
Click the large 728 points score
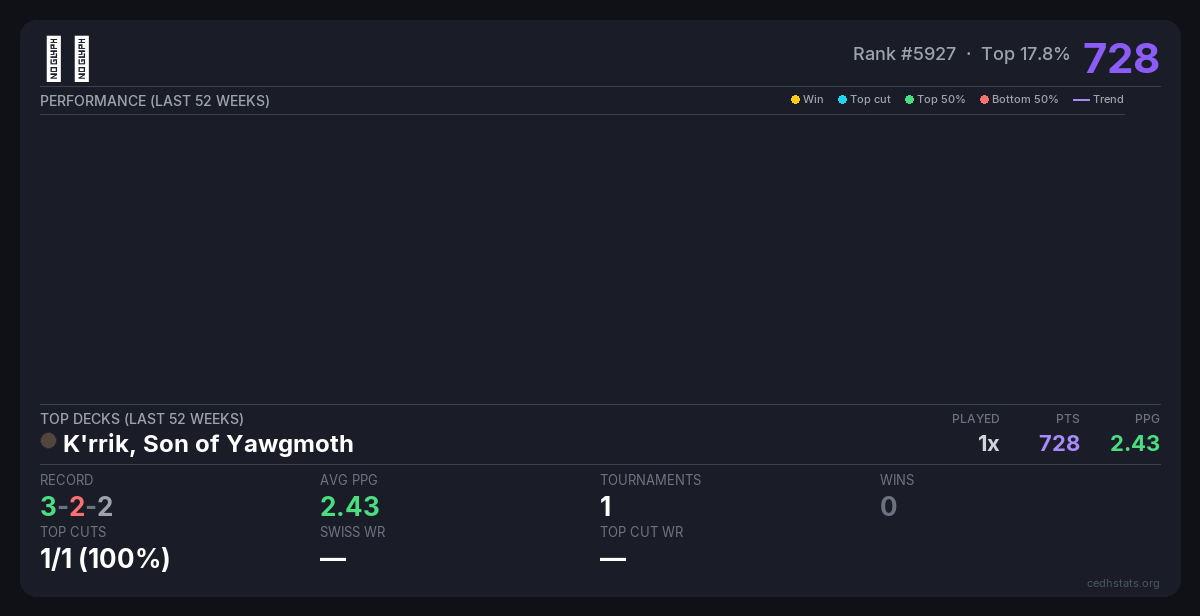tap(1121, 58)
